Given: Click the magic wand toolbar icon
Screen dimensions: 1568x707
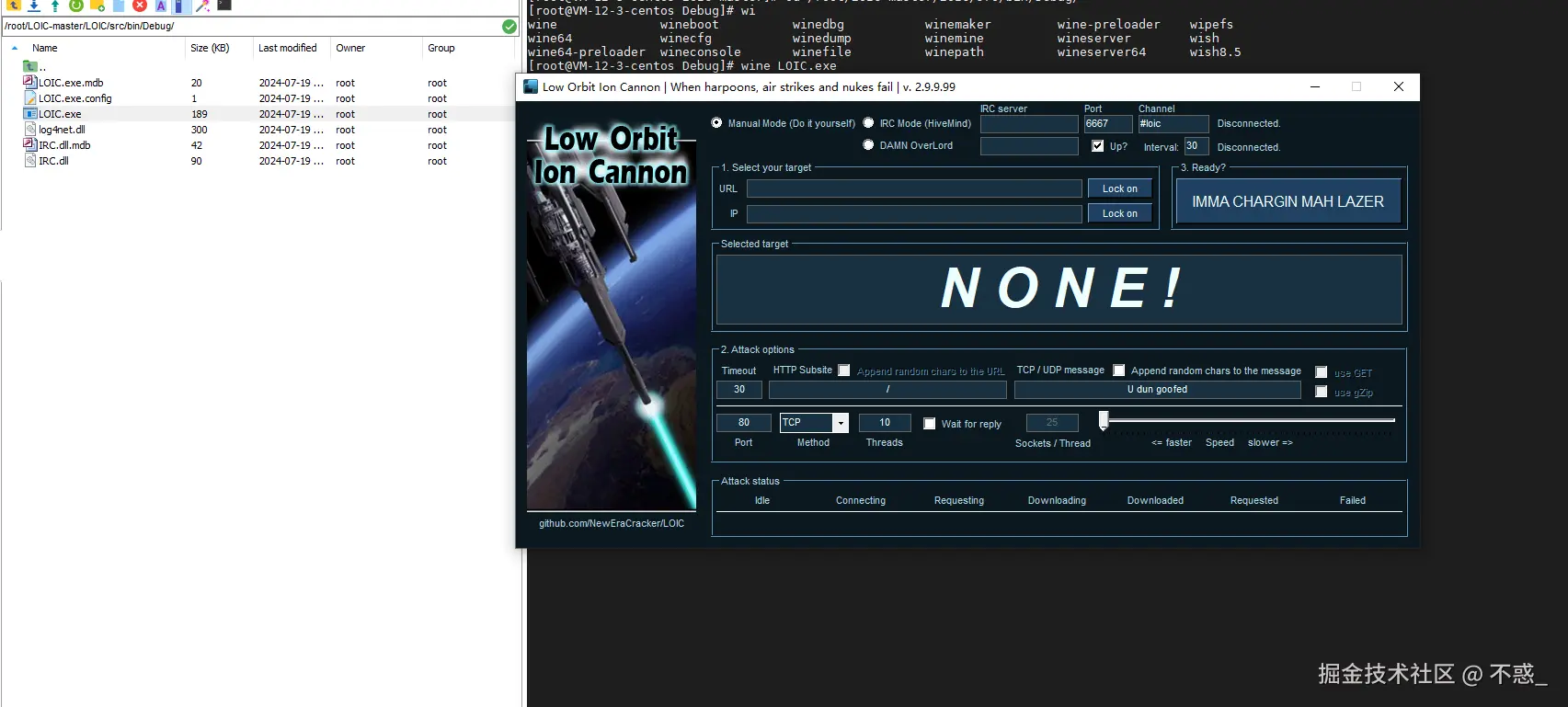Looking at the screenshot, I should 203,6.
